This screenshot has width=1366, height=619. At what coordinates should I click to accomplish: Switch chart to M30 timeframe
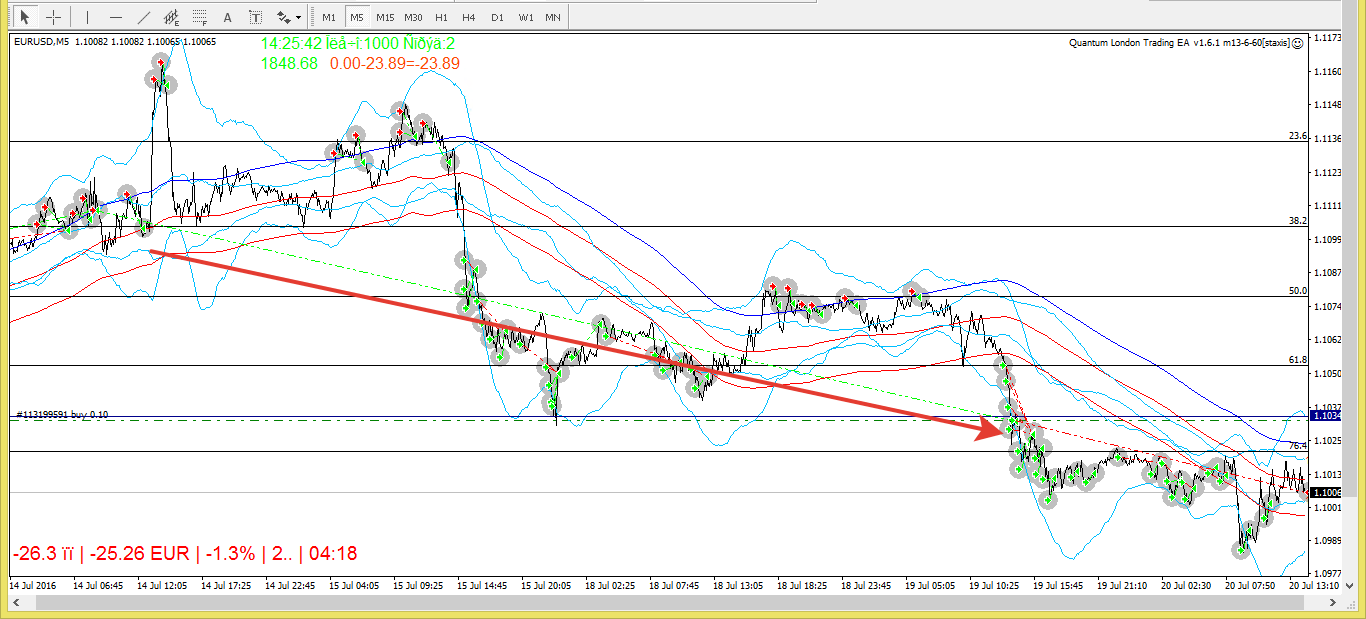tap(414, 17)
